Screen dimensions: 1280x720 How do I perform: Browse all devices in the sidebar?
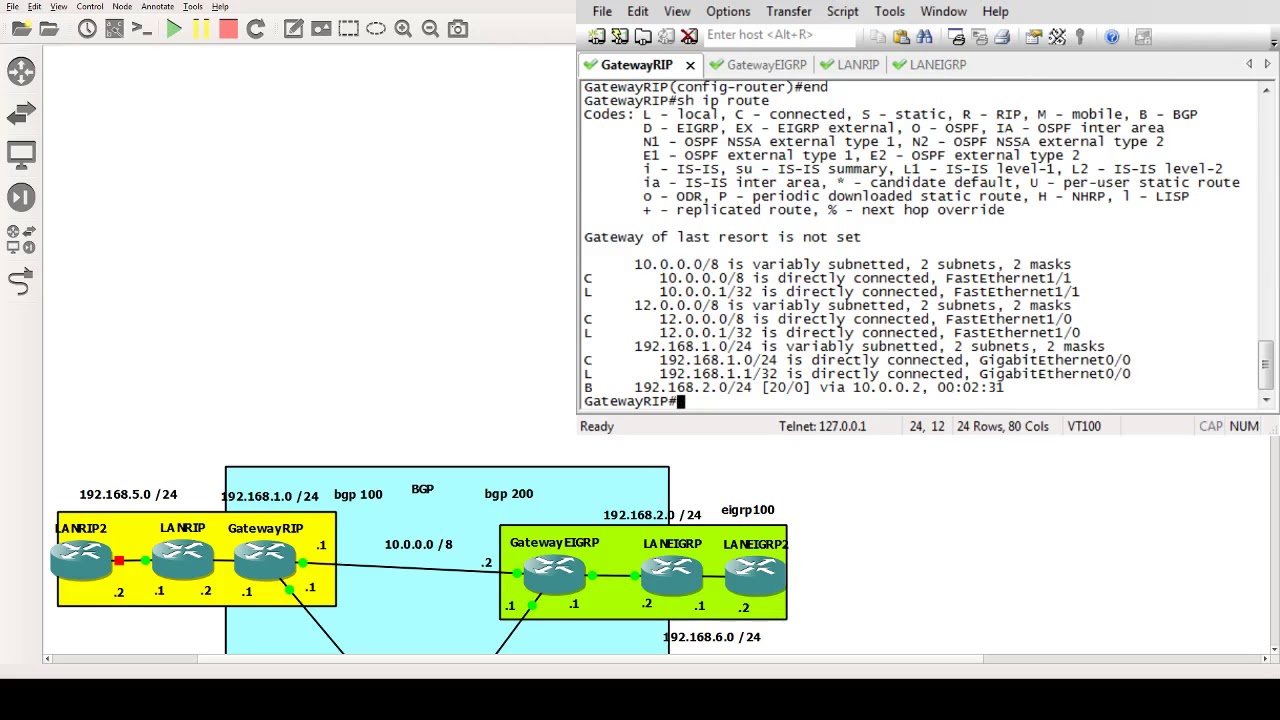coord(21,240)
